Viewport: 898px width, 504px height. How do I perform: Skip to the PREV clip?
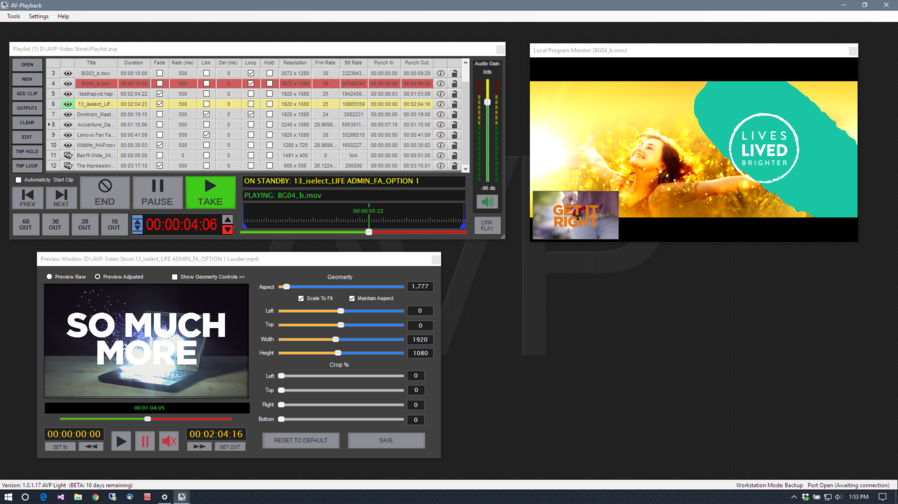tap(28, 197)
